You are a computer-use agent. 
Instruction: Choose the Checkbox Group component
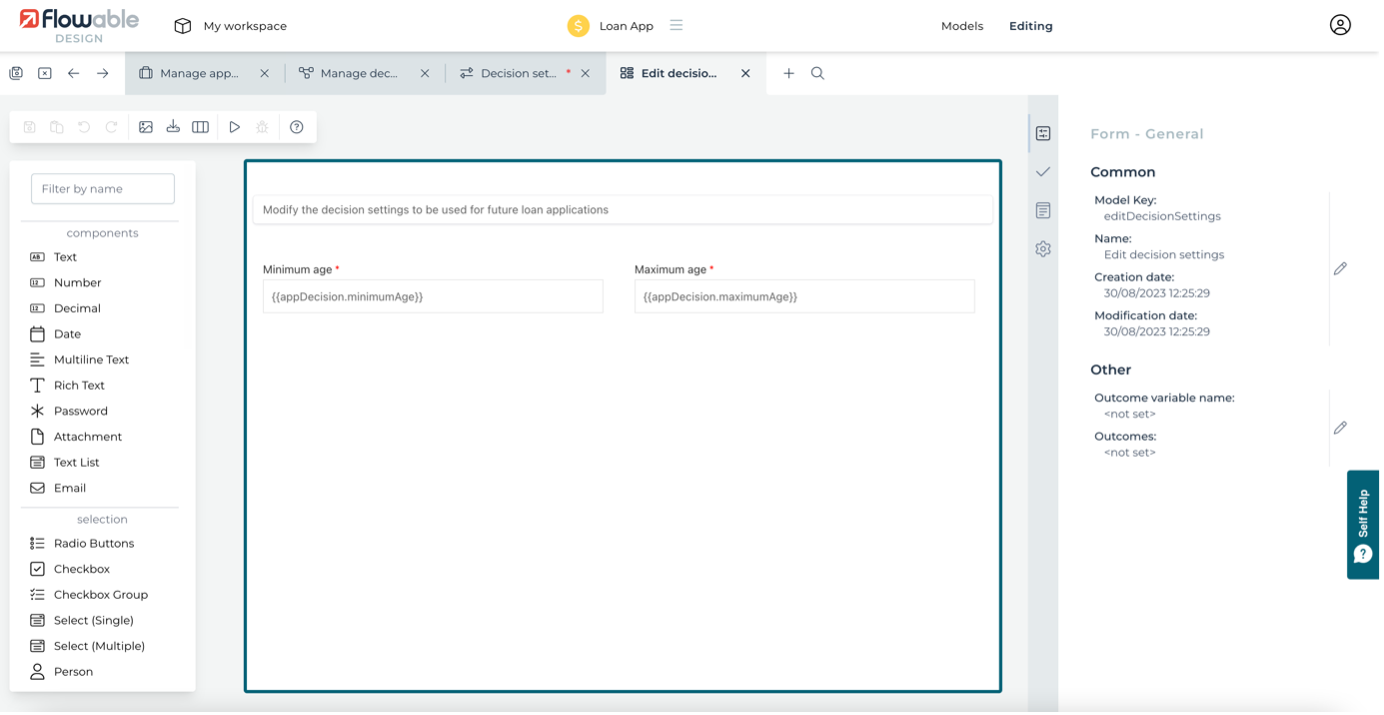coord(100,595)
